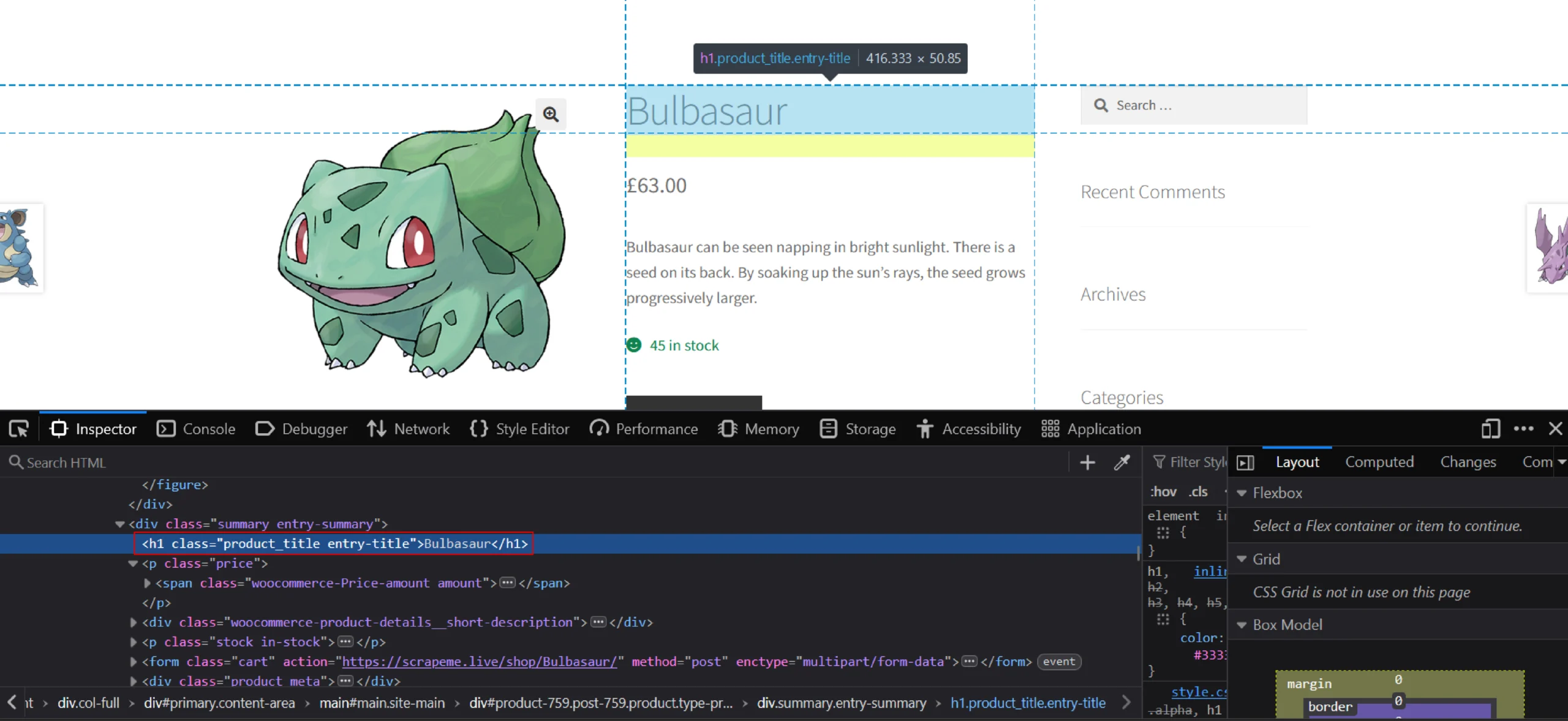Select the Changes sidebar tab
The image size is (1568, 721).
[1468, 462]
